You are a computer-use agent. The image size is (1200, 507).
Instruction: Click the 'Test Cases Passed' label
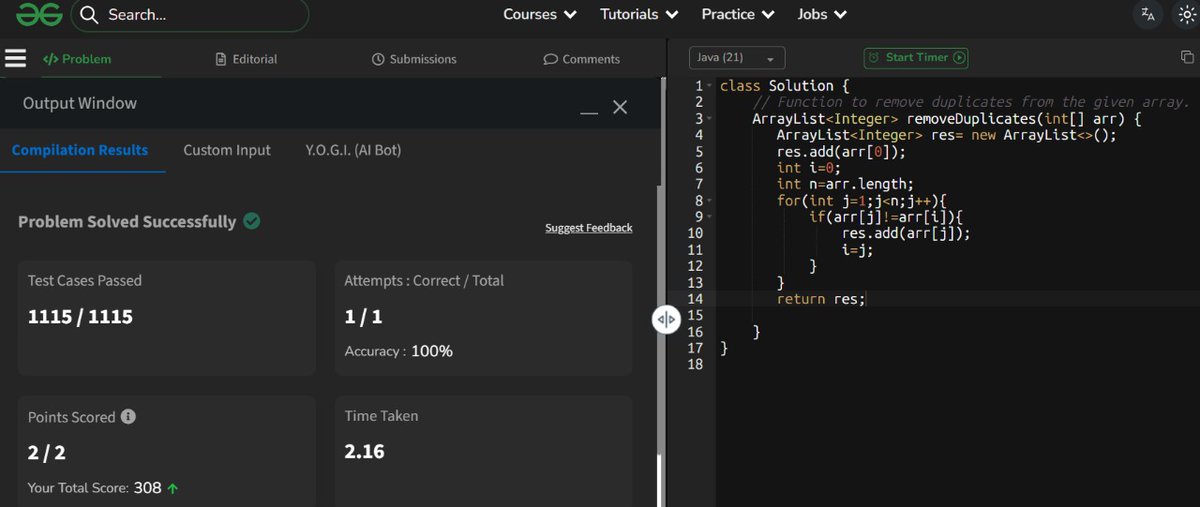click(x=85, y=281)
